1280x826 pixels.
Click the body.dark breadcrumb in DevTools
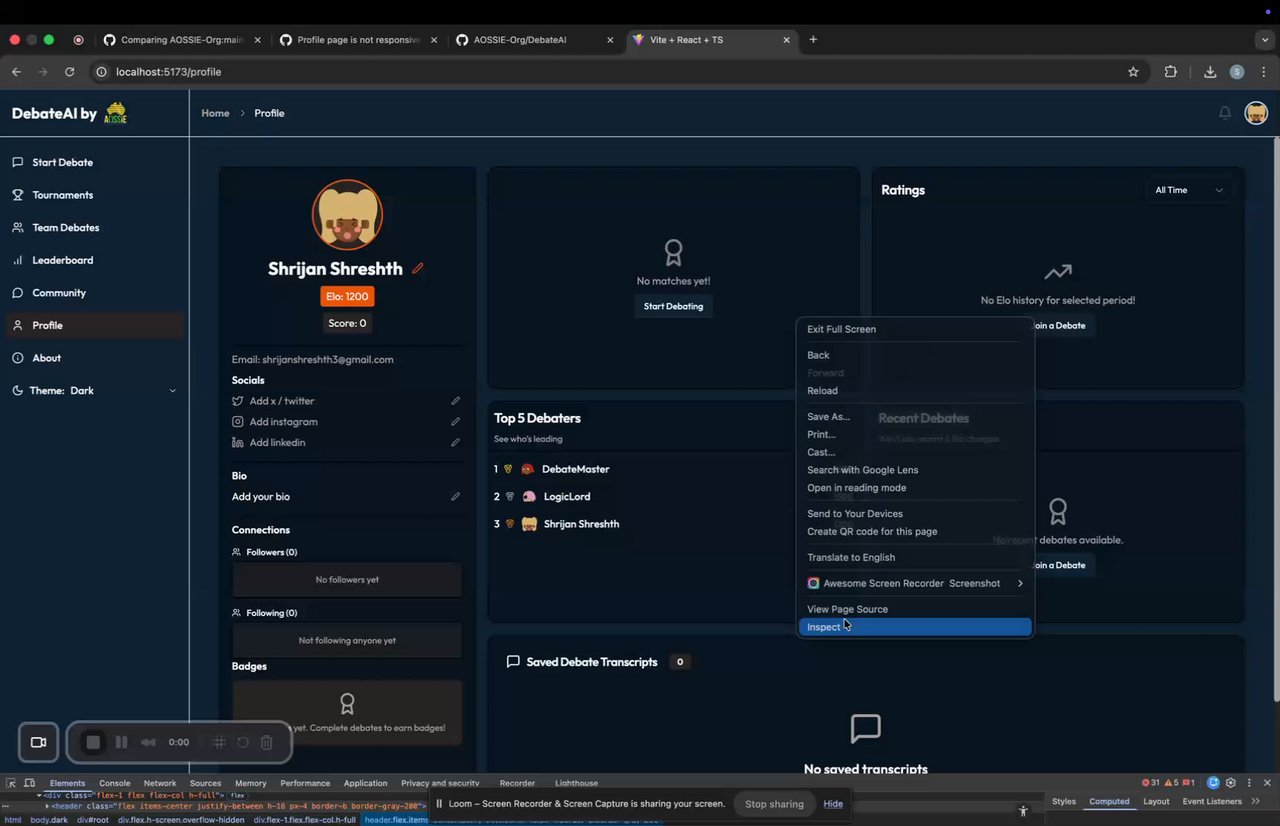(x=49, y=820)
